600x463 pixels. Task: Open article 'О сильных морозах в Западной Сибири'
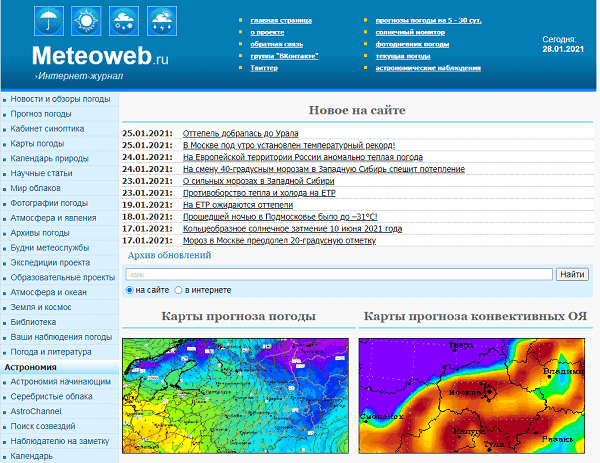pos(258,181)
